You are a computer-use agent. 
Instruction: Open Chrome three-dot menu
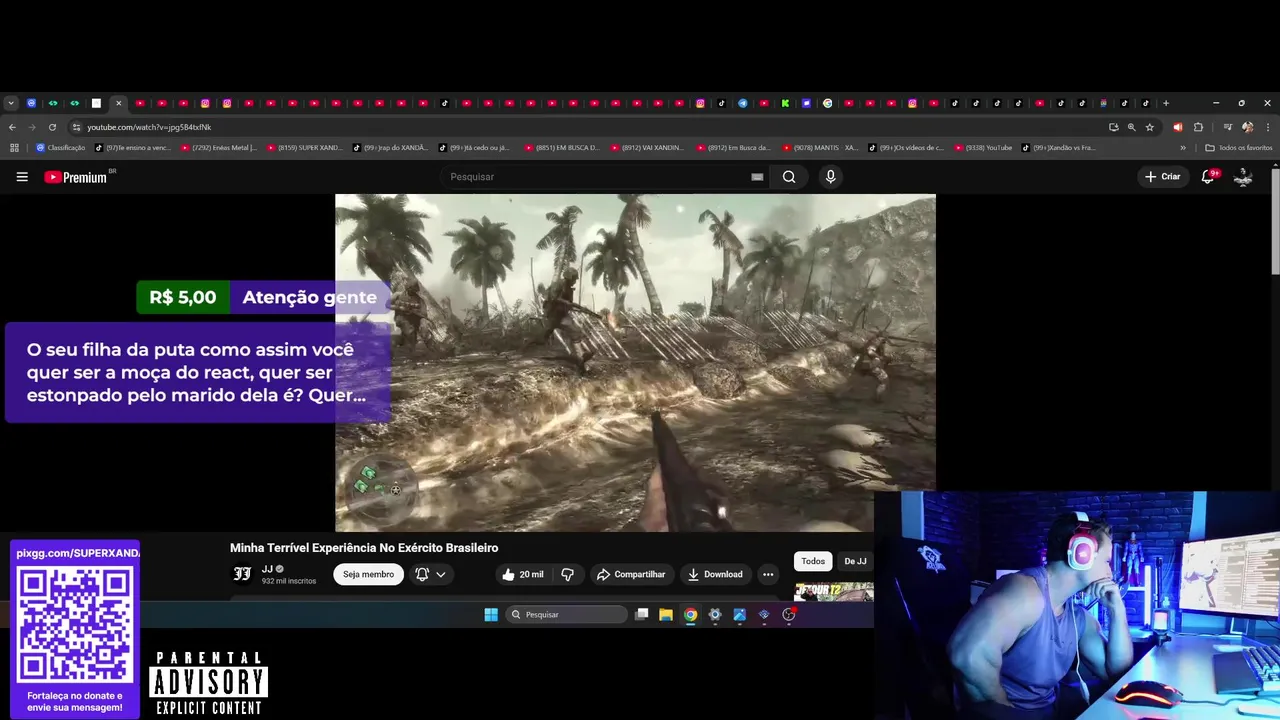[1267, 127]
